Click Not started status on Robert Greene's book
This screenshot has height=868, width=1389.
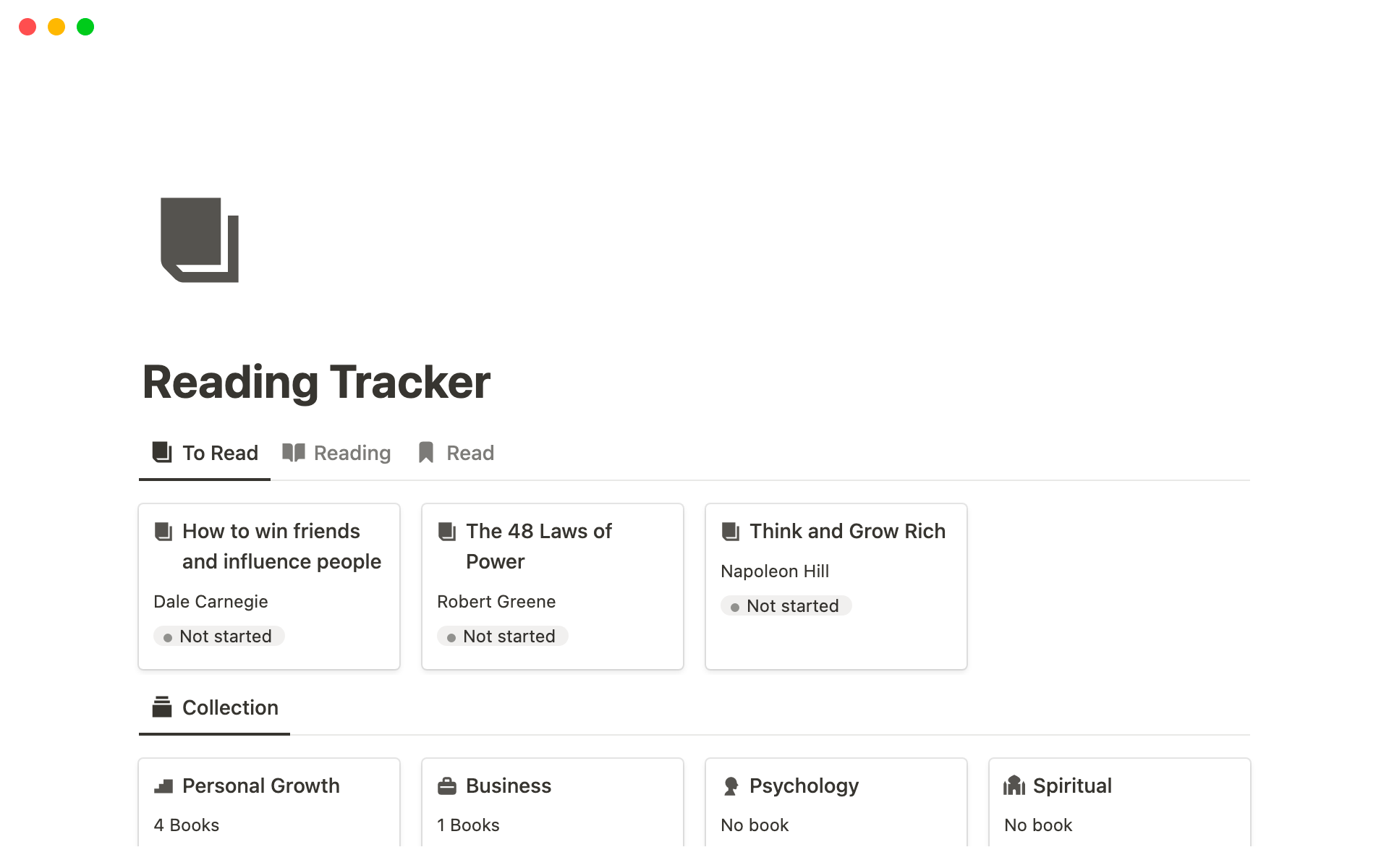click(503, 637)
